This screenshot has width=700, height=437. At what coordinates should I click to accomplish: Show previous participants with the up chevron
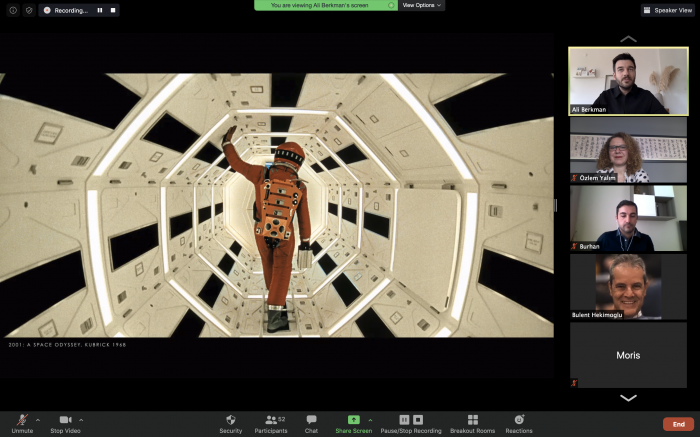[x=628, y=39]
